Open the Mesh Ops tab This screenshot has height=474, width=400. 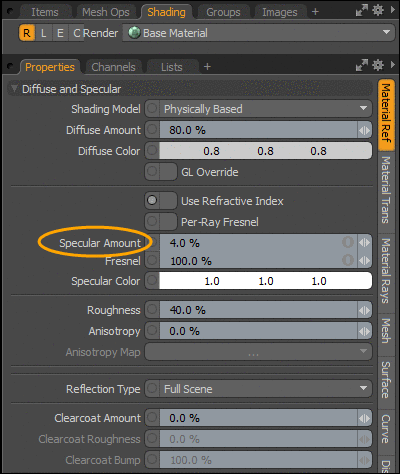[x=106, y=12]
